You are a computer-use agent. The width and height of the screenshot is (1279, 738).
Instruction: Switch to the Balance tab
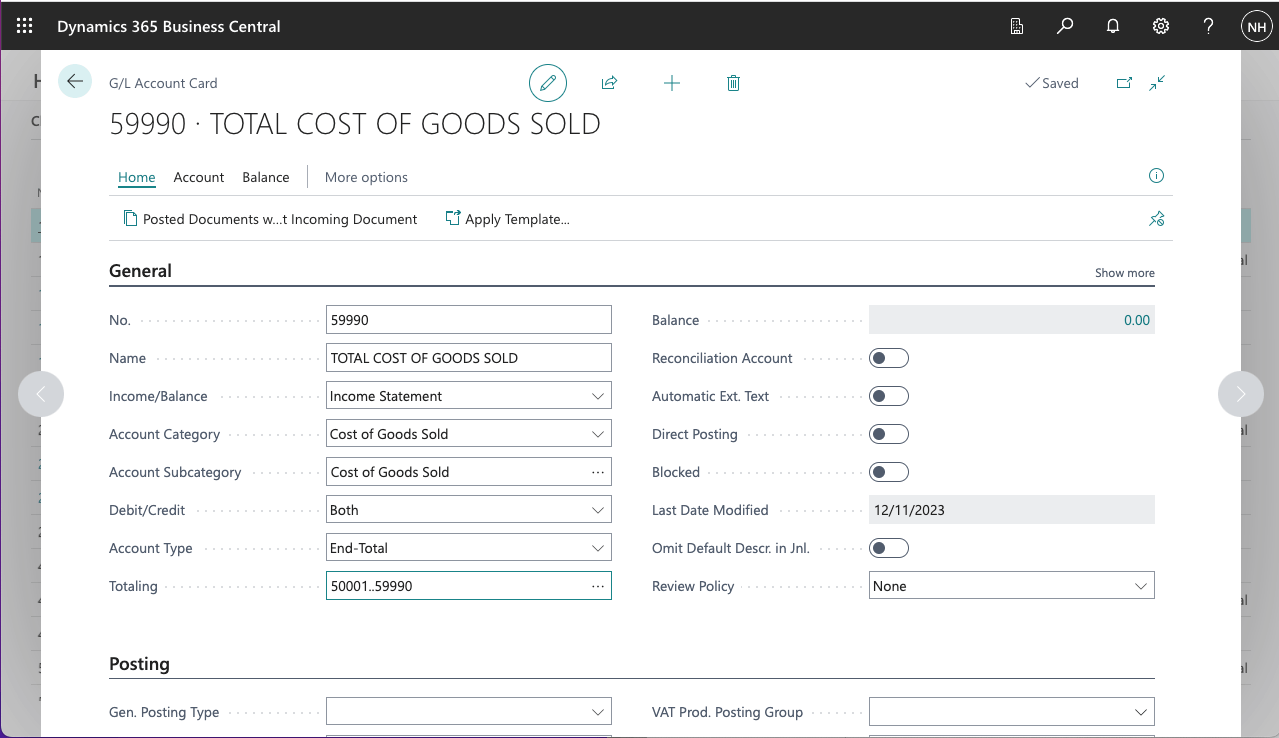265,177
